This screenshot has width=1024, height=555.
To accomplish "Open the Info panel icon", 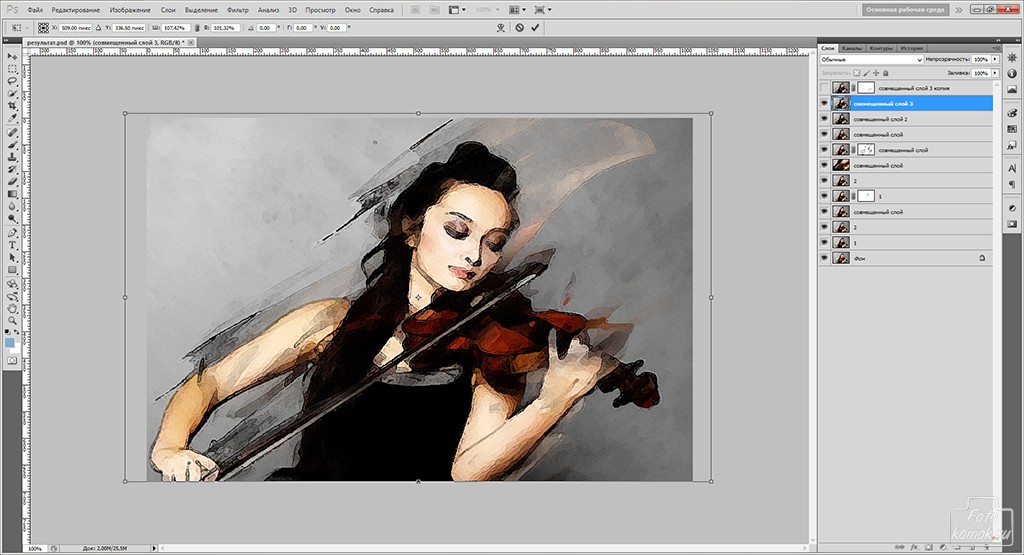I will click(x=1012, y=74).
